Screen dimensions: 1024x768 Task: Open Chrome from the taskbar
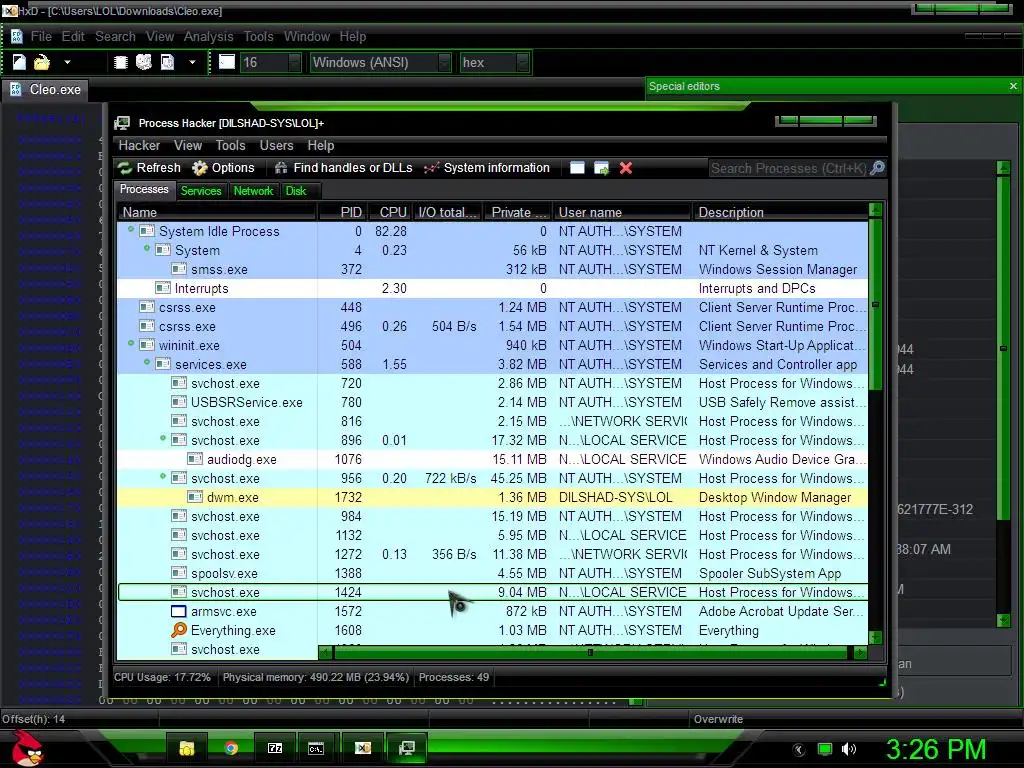231,748
